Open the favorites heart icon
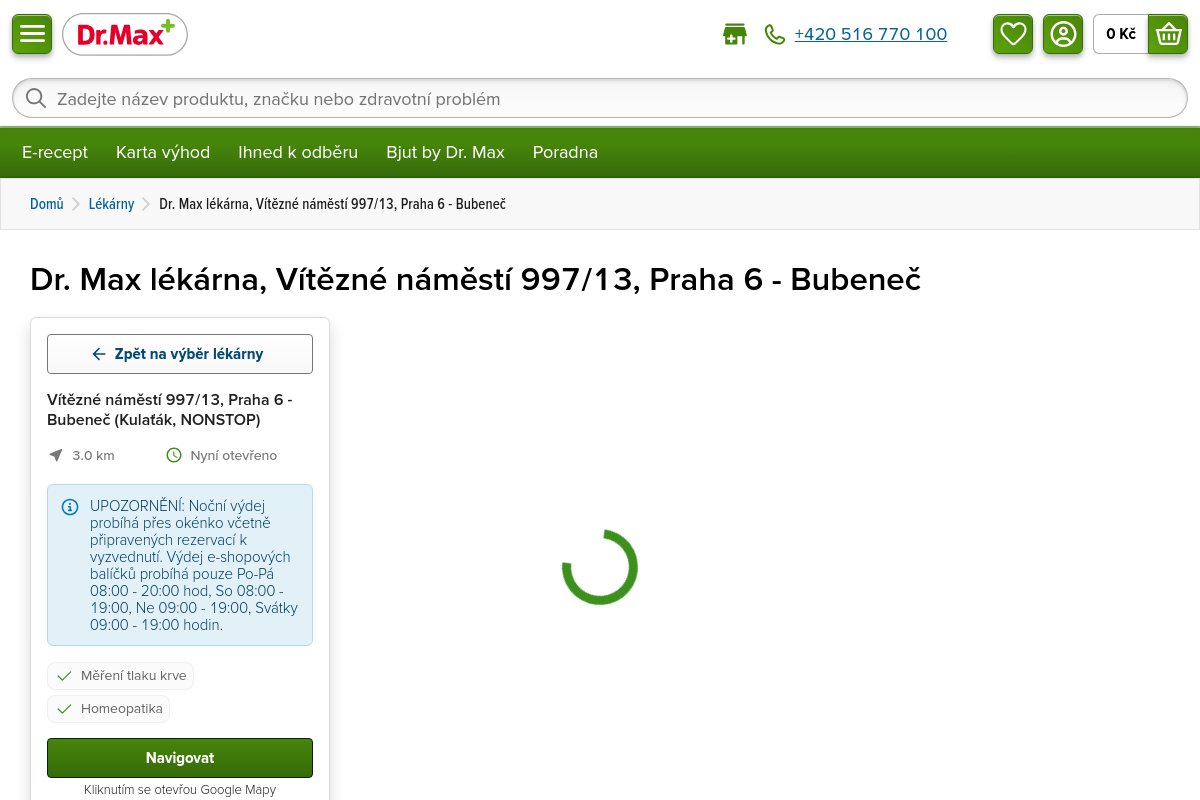 [1013, 34]
